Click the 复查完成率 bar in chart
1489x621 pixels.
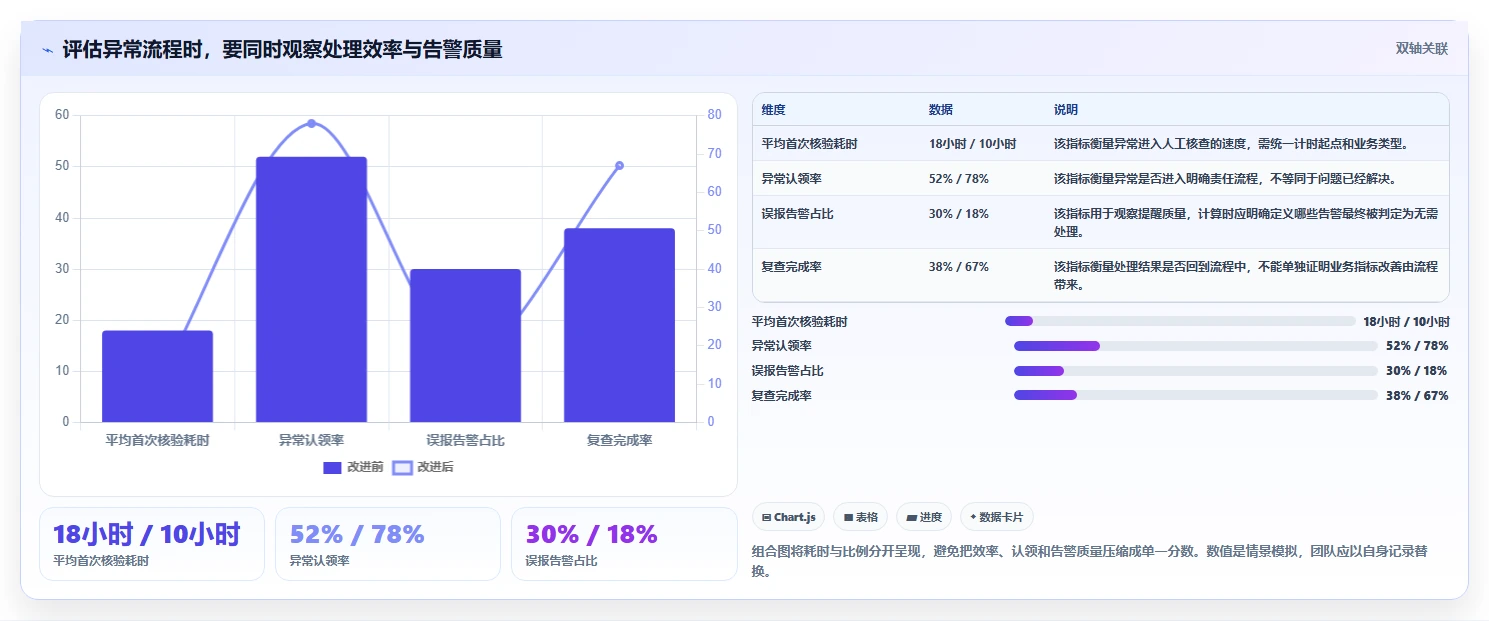pyautogui.click(x=619, y=325)
